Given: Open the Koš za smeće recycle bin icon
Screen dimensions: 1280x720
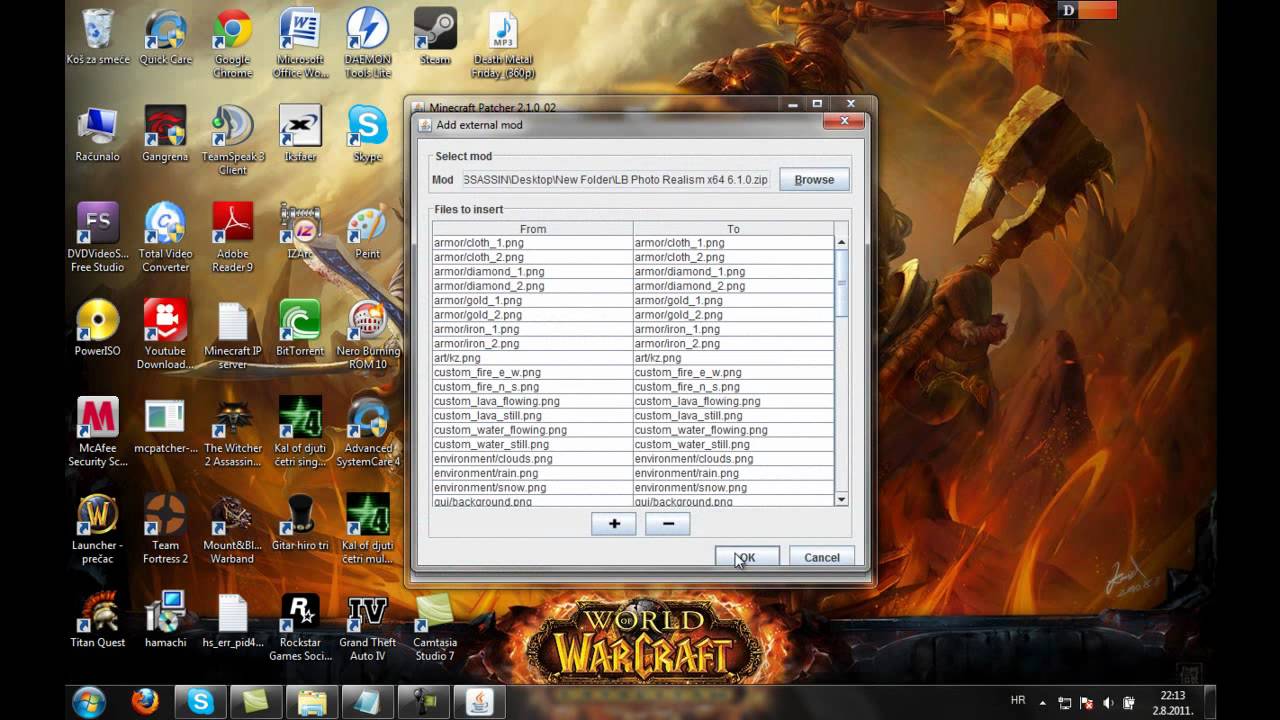Looking at the screenshot, I should pos(98,38).
